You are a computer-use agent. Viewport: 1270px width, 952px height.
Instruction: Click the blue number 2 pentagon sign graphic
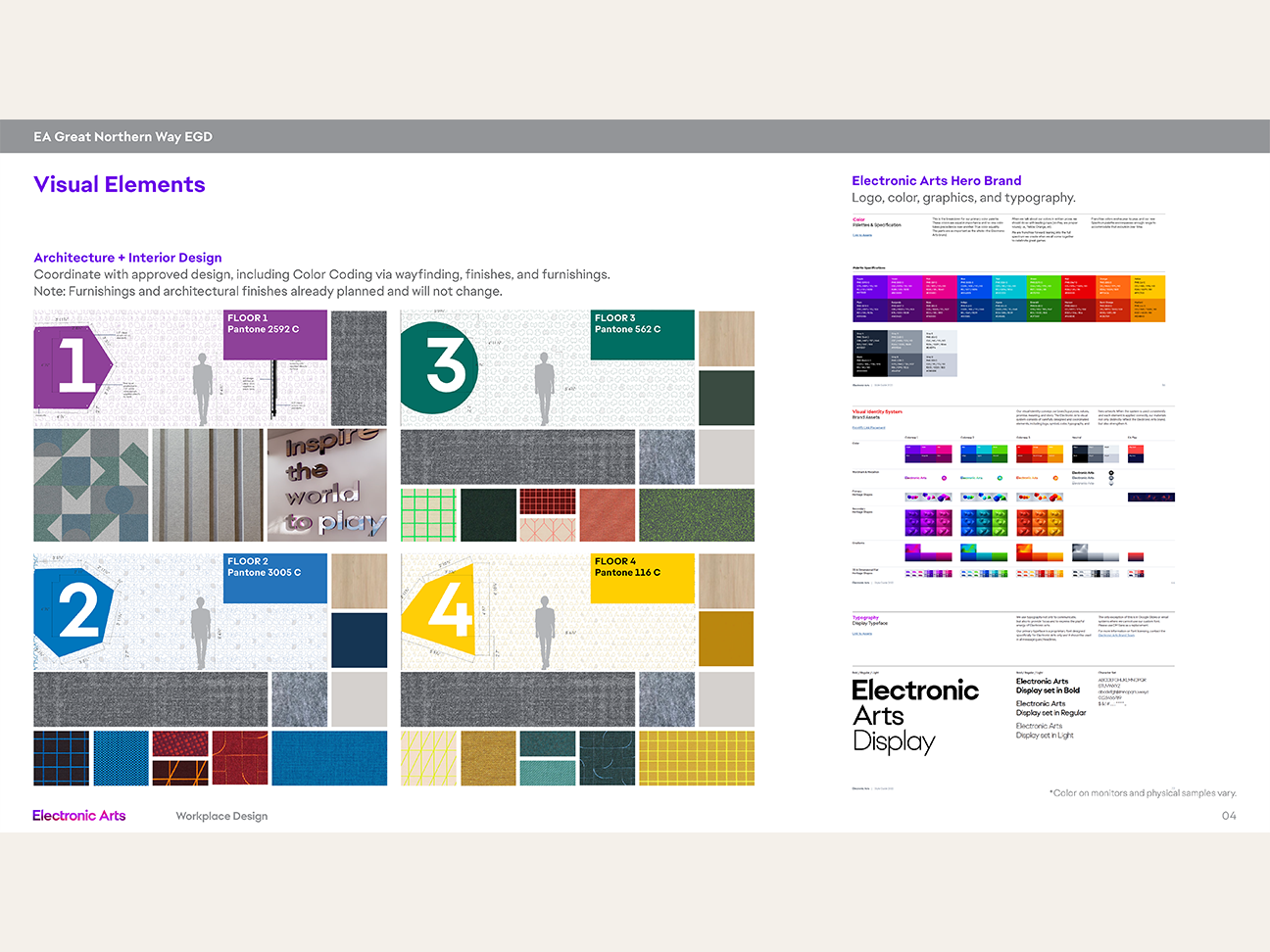pyautogui.click(x=74, y=610)
